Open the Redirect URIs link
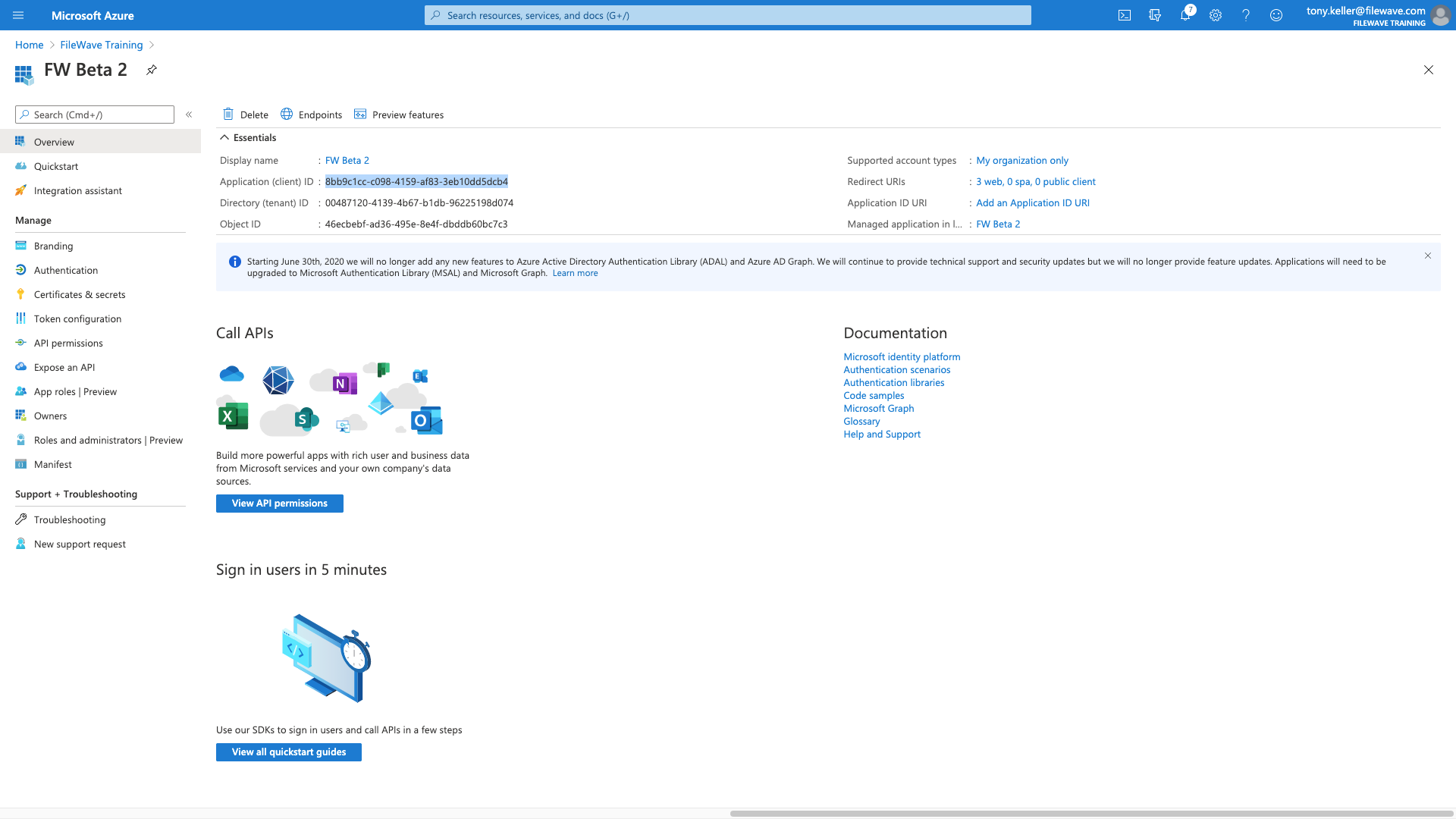This screenshot has height=819, width=1456. [x=1036, y=181]
